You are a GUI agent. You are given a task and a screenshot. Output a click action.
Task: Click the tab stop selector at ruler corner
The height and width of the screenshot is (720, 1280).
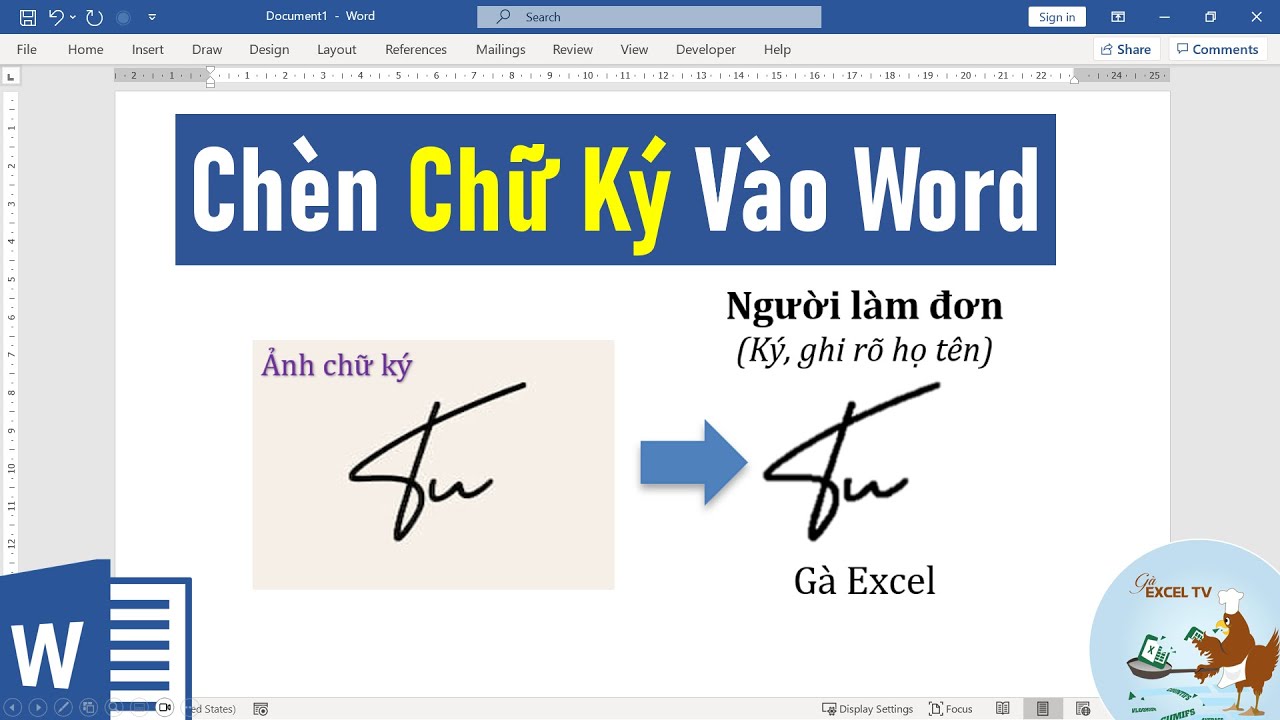point(11,76)
